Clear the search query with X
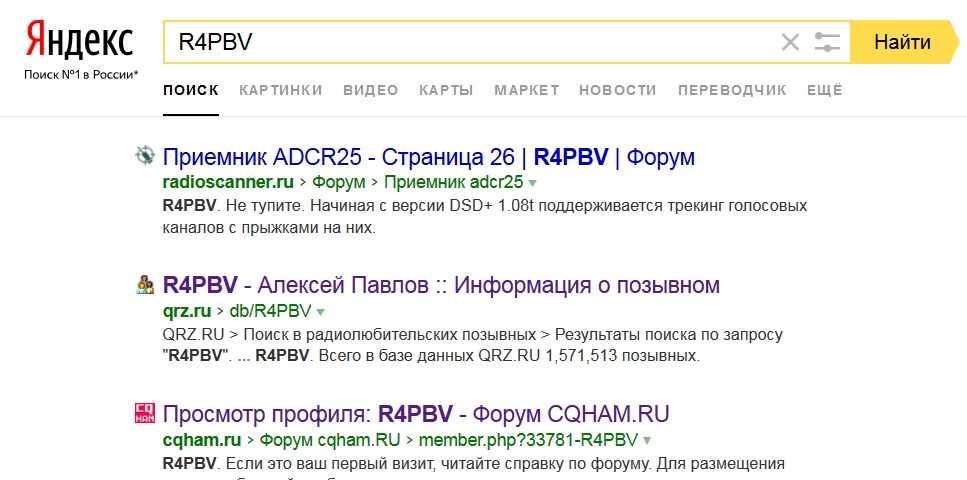Screen dimensions: 967x480 pos(790,43)
